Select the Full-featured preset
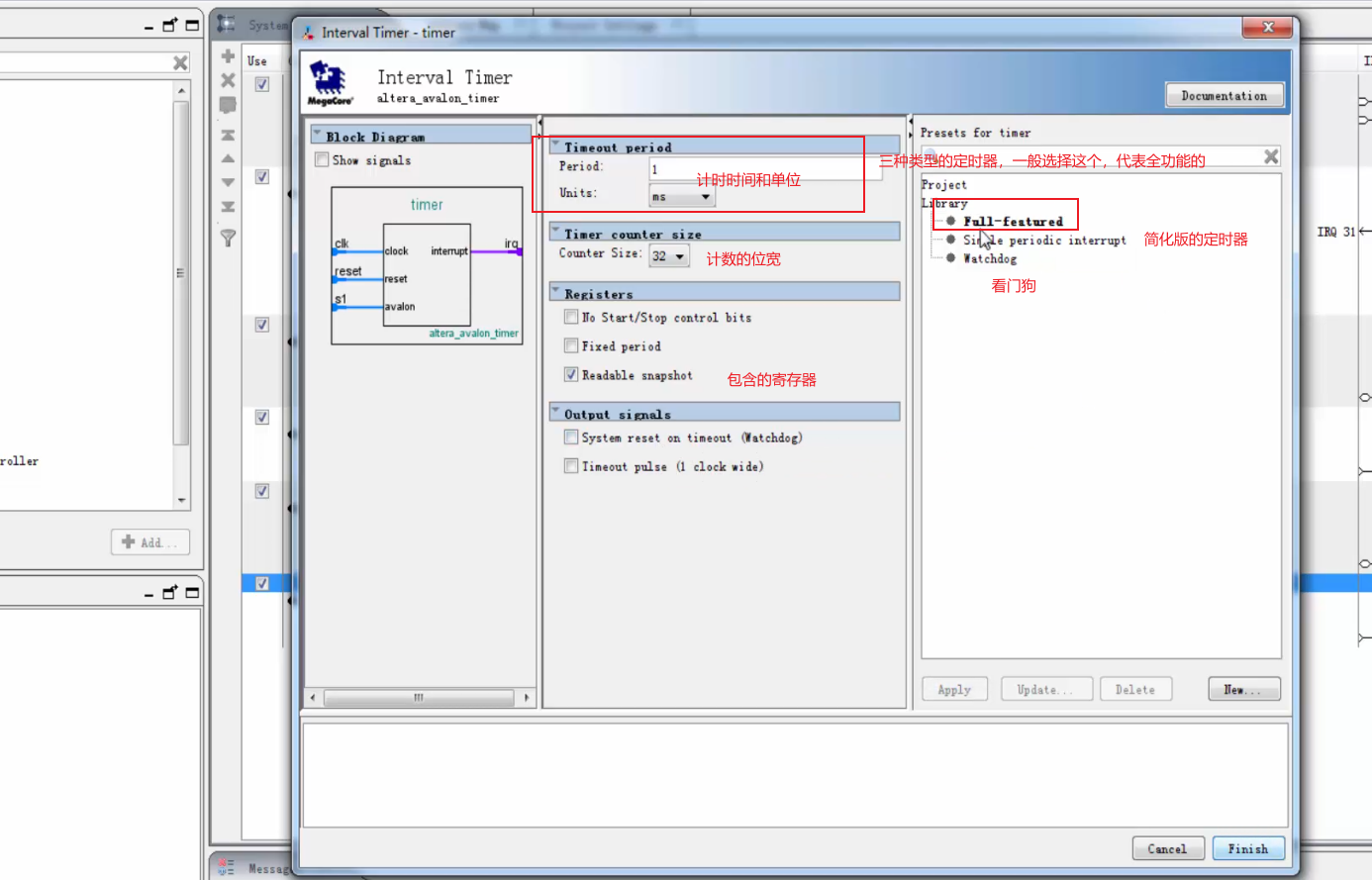The width and height of the screenshot is (1372, 880). pos(1013,222)
